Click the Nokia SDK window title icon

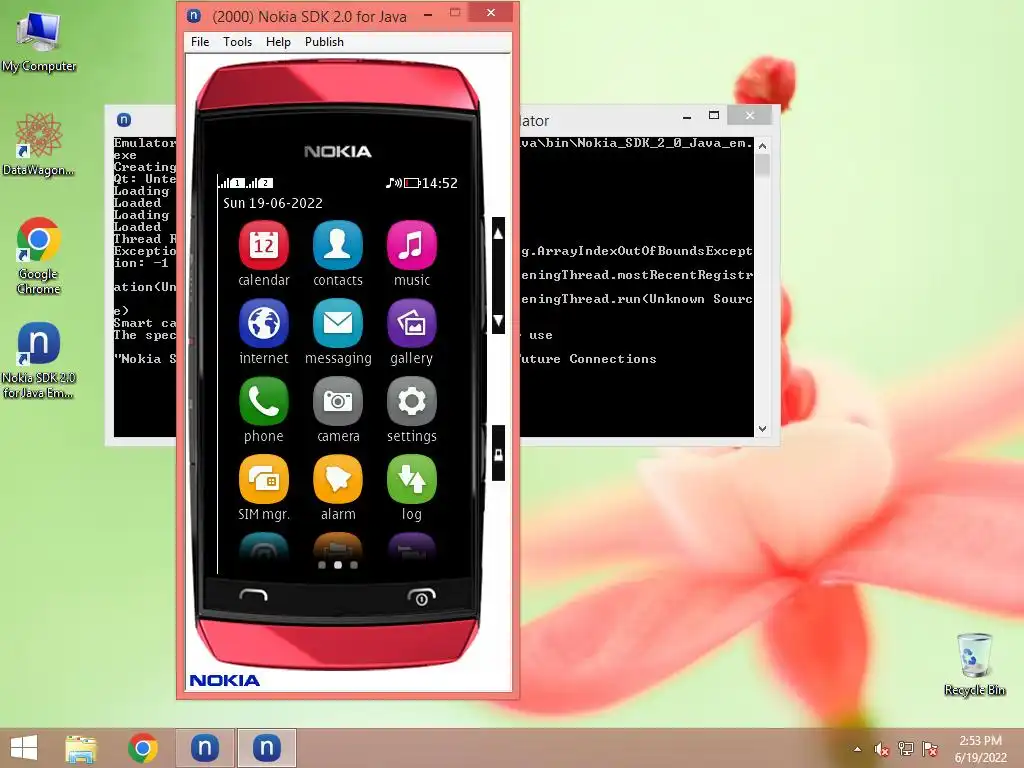193,16
